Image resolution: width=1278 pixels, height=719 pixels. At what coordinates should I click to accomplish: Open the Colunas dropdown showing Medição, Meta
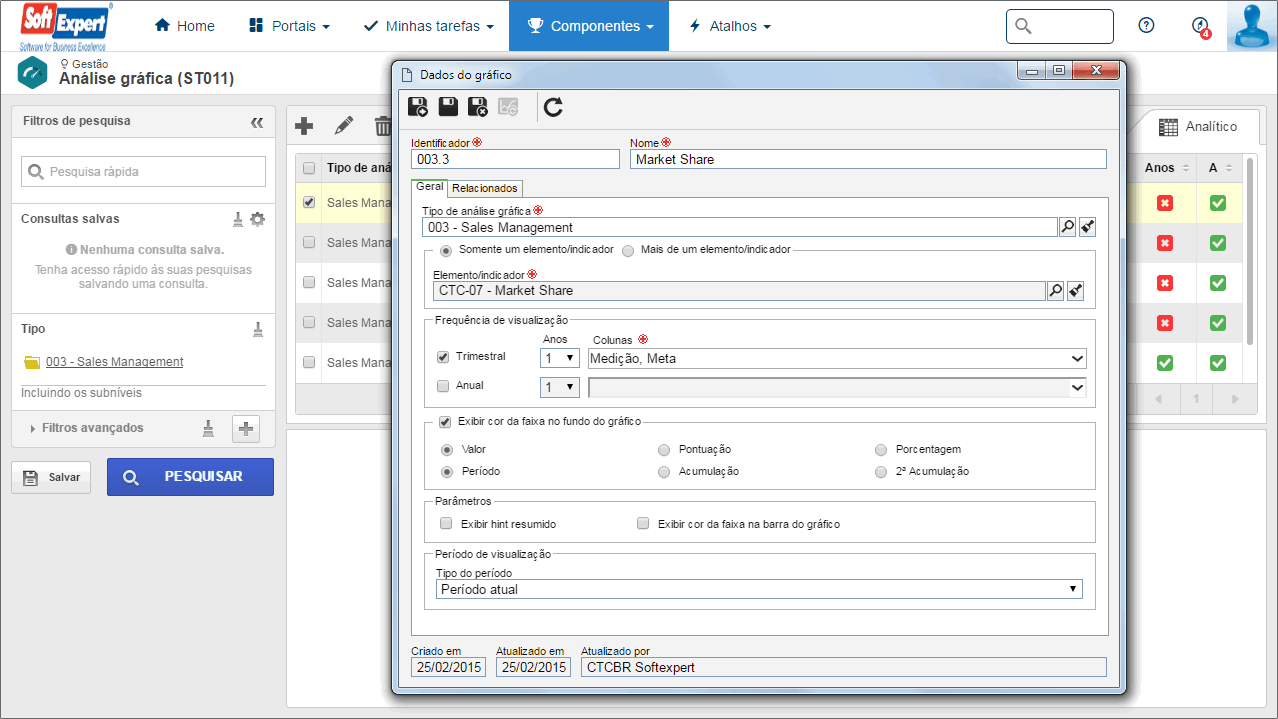(x=837, y=358)
